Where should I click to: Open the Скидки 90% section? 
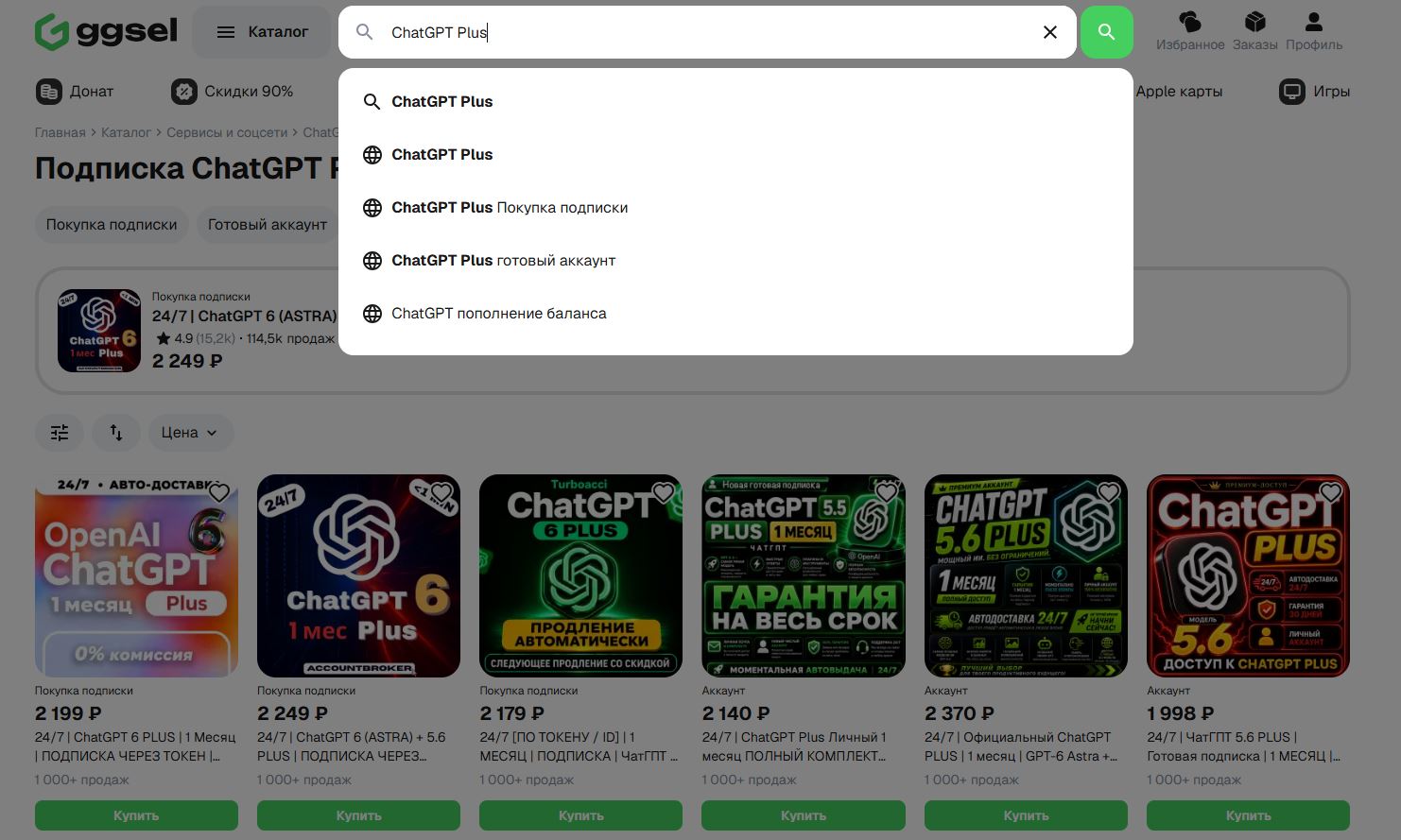click(232, 92)
